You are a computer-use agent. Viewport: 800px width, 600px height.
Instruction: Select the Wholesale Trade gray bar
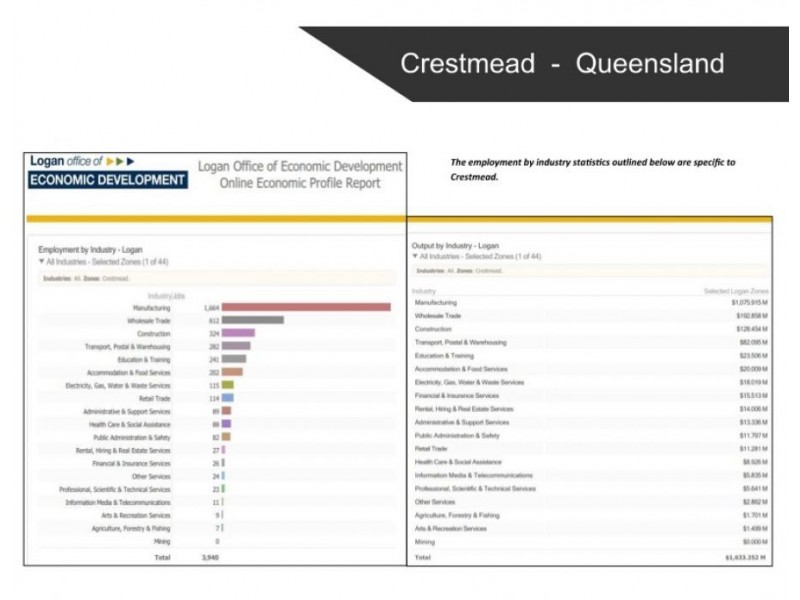pyautogui.click(x=252, y=320)
